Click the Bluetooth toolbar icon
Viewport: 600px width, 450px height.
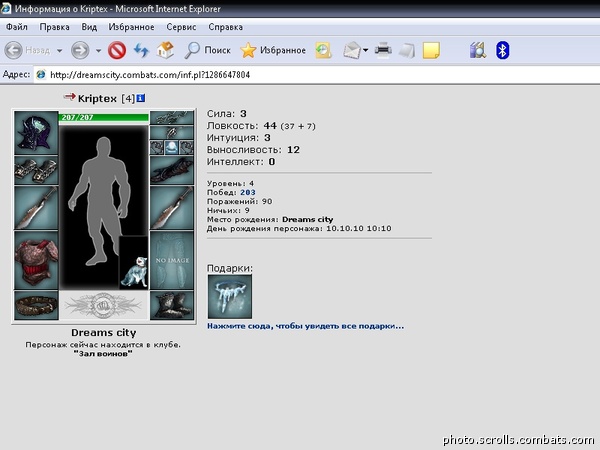502,50
